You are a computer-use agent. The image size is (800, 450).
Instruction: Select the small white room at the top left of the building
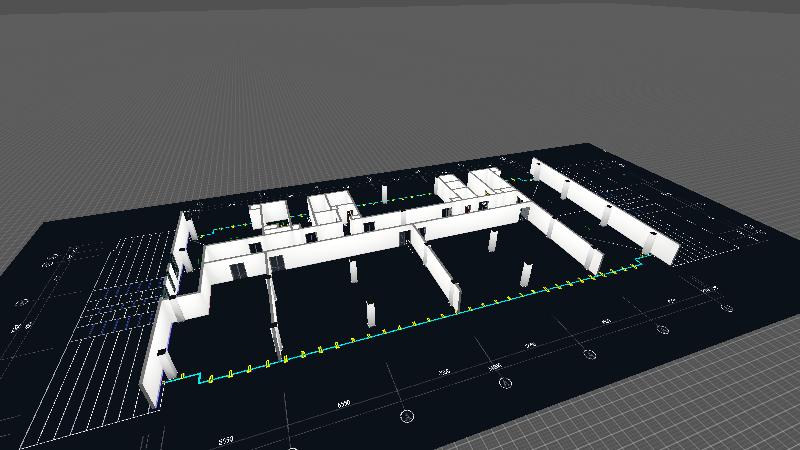(268, 214)
